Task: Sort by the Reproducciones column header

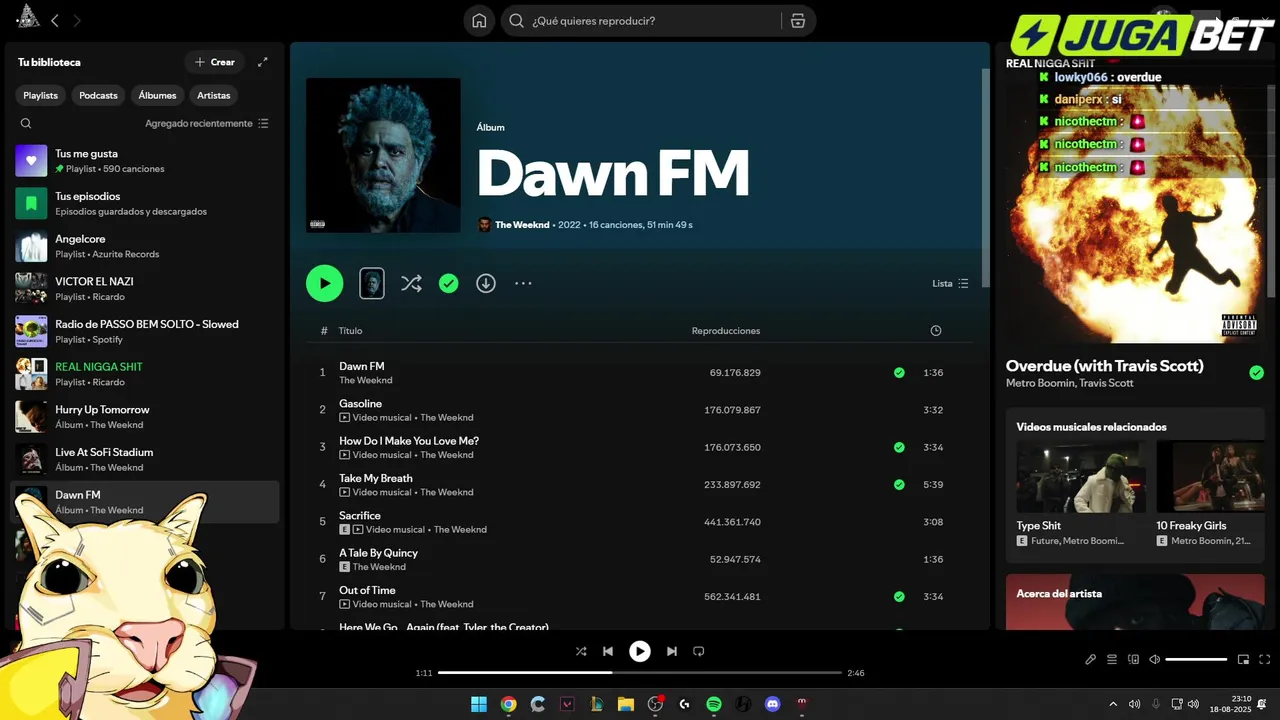Action: pyautogui.click(x=726, y=331)
